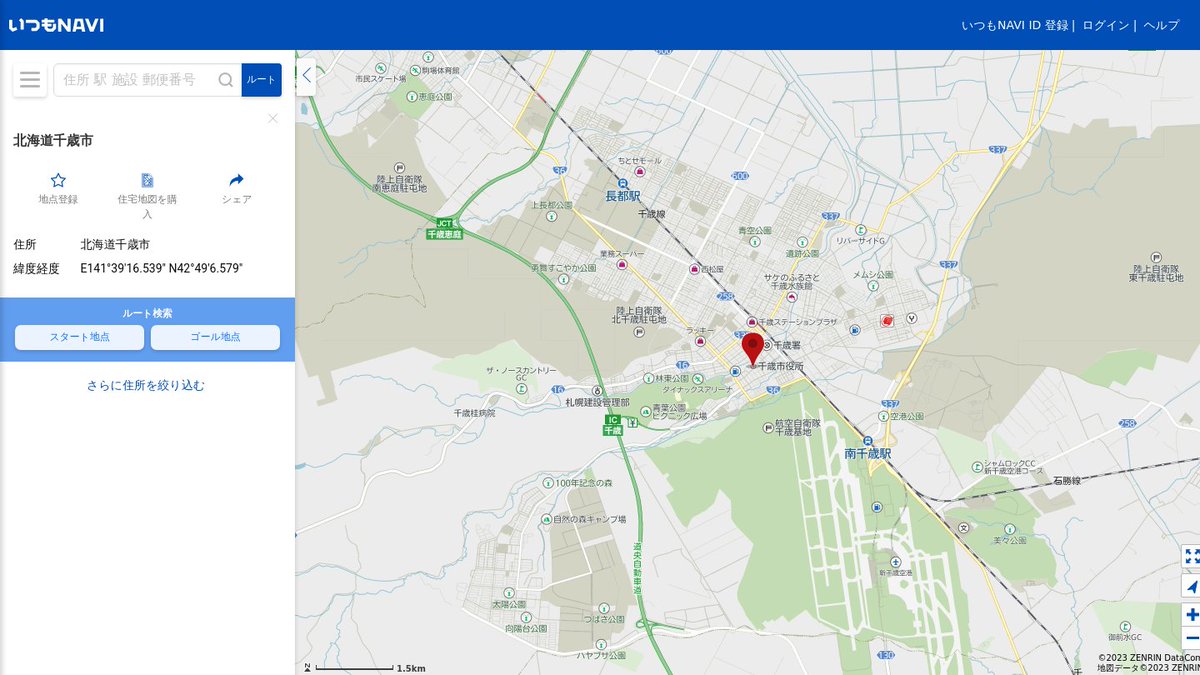The width and height of the screenshot is (1200, 675).
Task: Zoom in with the plus button
Action: (x=1191, y=614)
